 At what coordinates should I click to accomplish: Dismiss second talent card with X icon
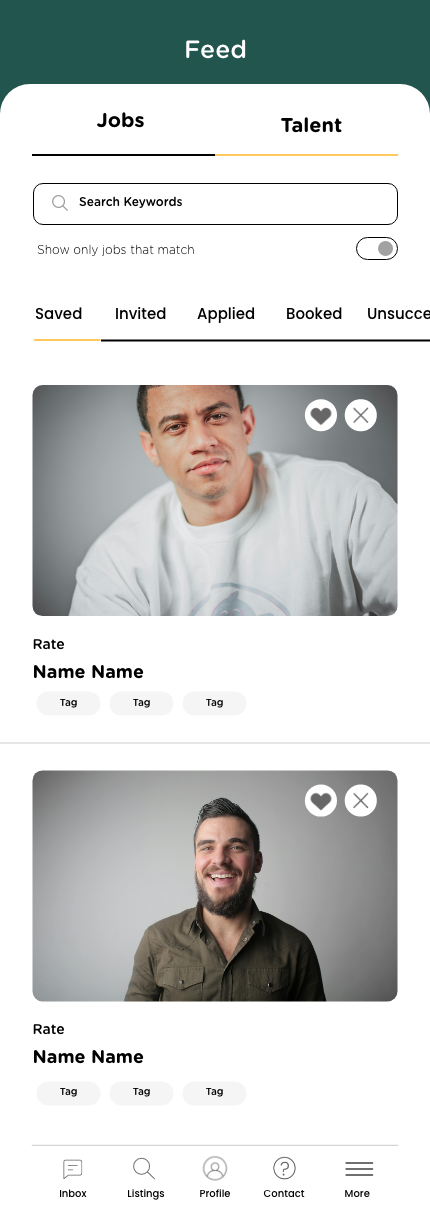click(x=361, y=800)
